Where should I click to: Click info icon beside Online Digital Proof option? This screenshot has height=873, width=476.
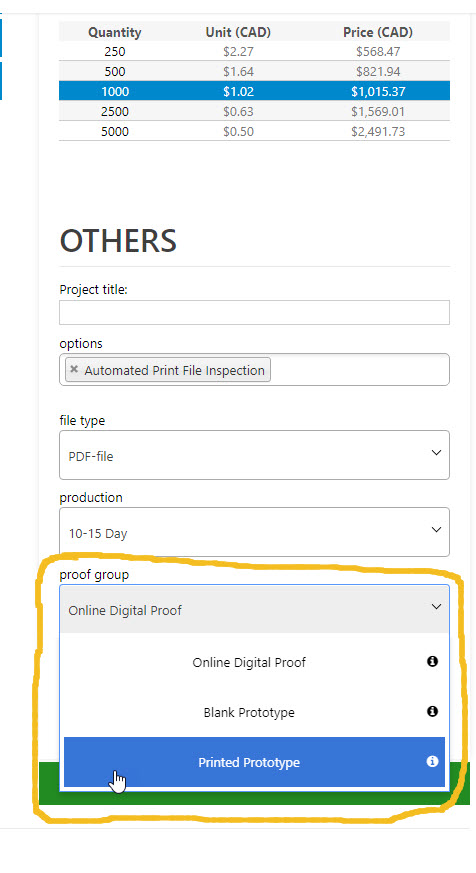pos(432,661)
